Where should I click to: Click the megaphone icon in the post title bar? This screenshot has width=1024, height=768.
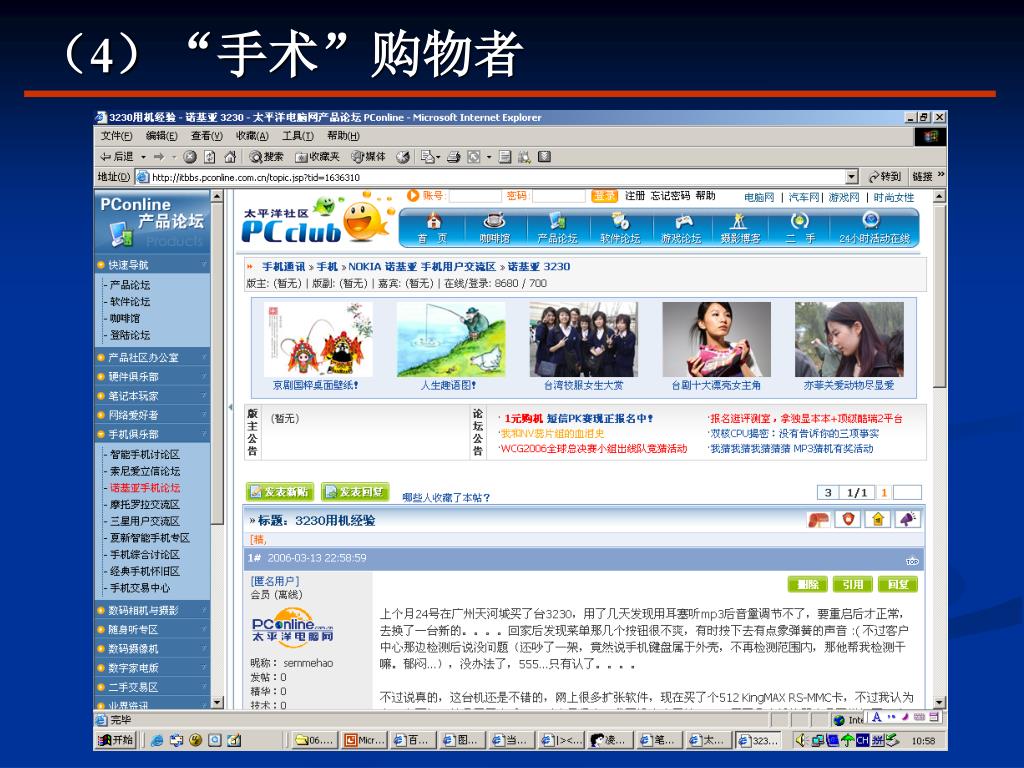[x=908, y=519]
